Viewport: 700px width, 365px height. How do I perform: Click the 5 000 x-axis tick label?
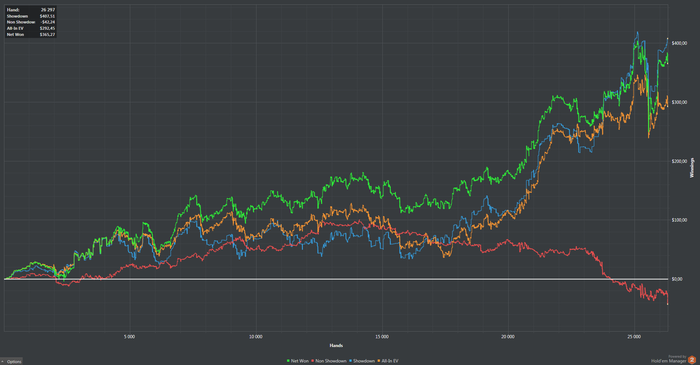point(129,336)
